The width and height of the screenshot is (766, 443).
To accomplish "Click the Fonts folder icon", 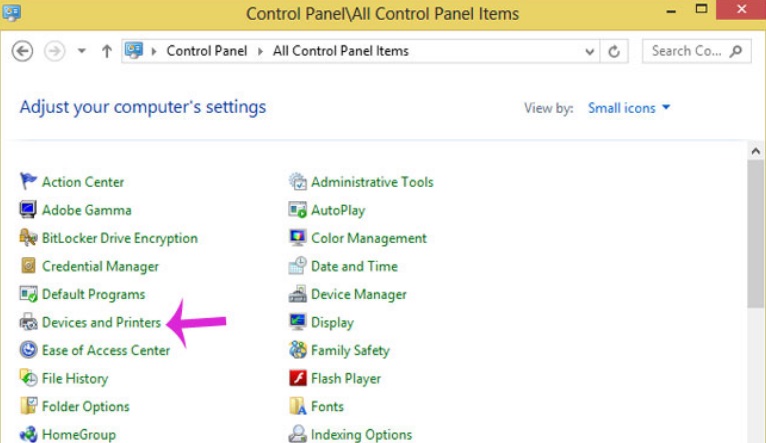I will pos(297,406).
